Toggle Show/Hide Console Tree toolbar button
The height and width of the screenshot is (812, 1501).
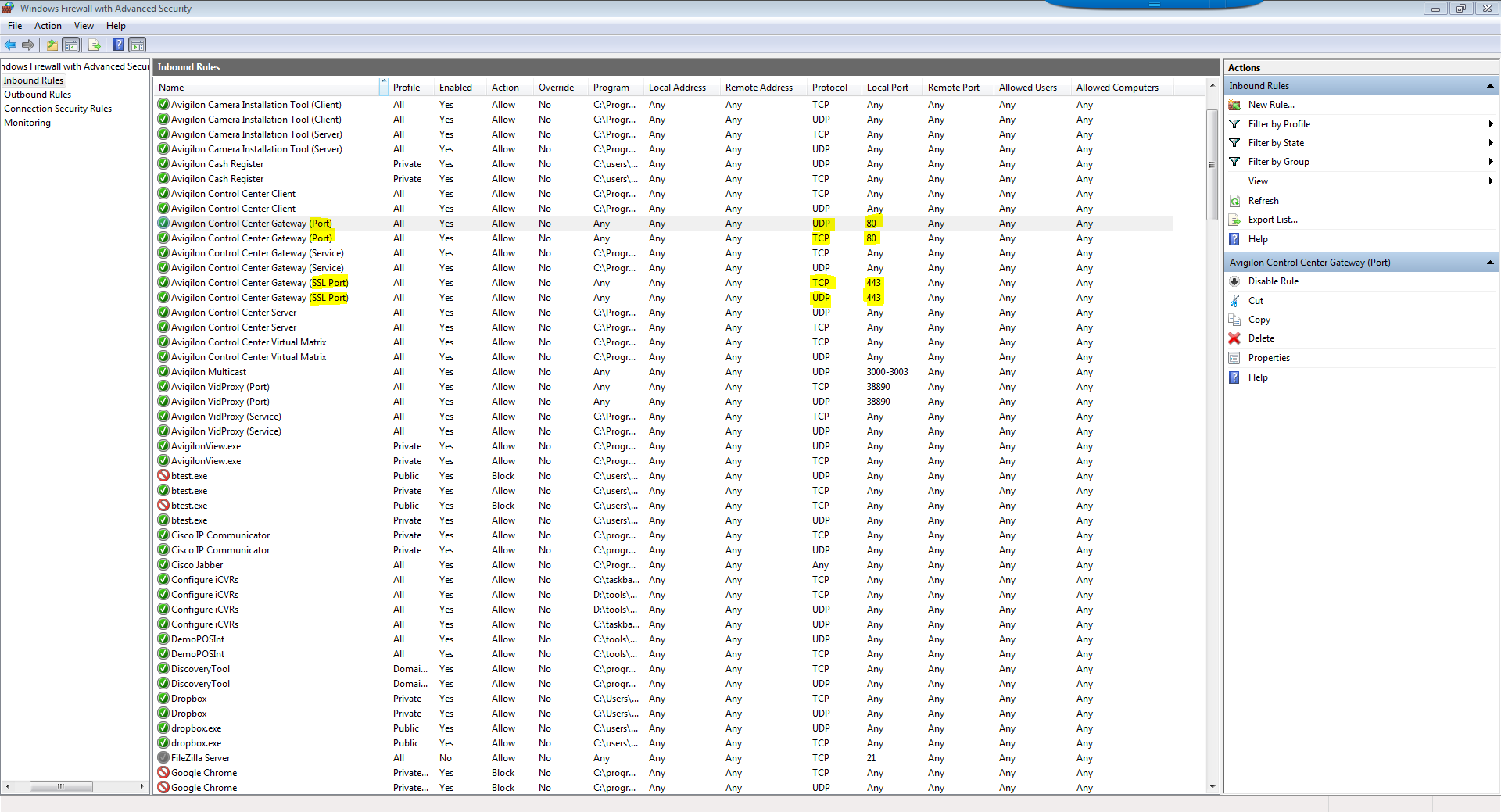pyautogui.click(x=71, y=45)
